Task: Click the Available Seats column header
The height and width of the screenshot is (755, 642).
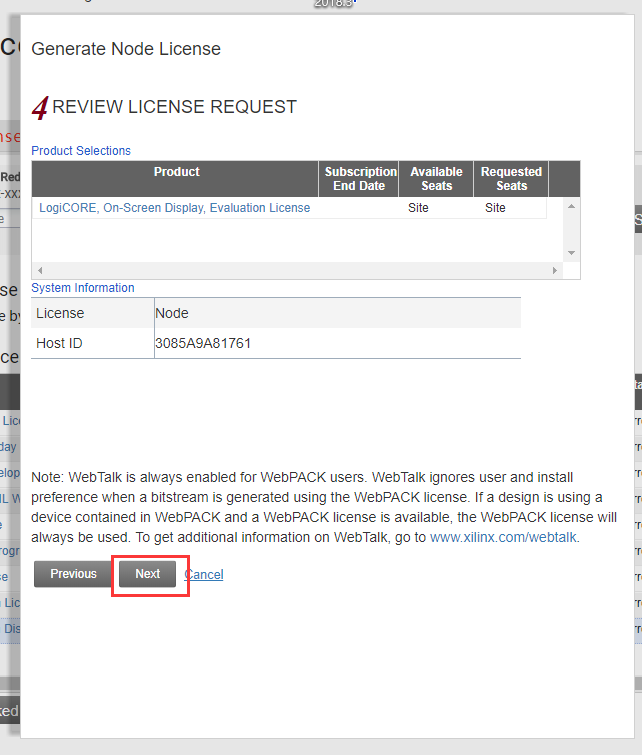Action: coord(436,179)
